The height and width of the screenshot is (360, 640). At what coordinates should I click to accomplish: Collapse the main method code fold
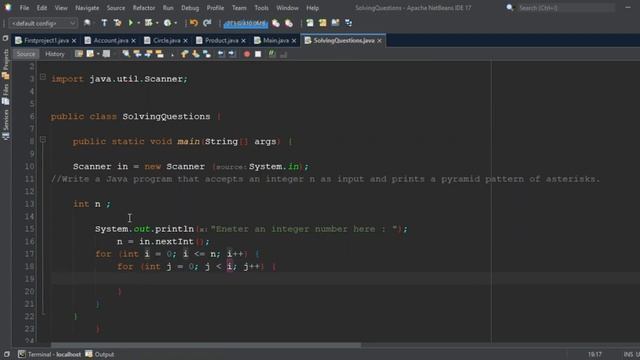point(43,139)
